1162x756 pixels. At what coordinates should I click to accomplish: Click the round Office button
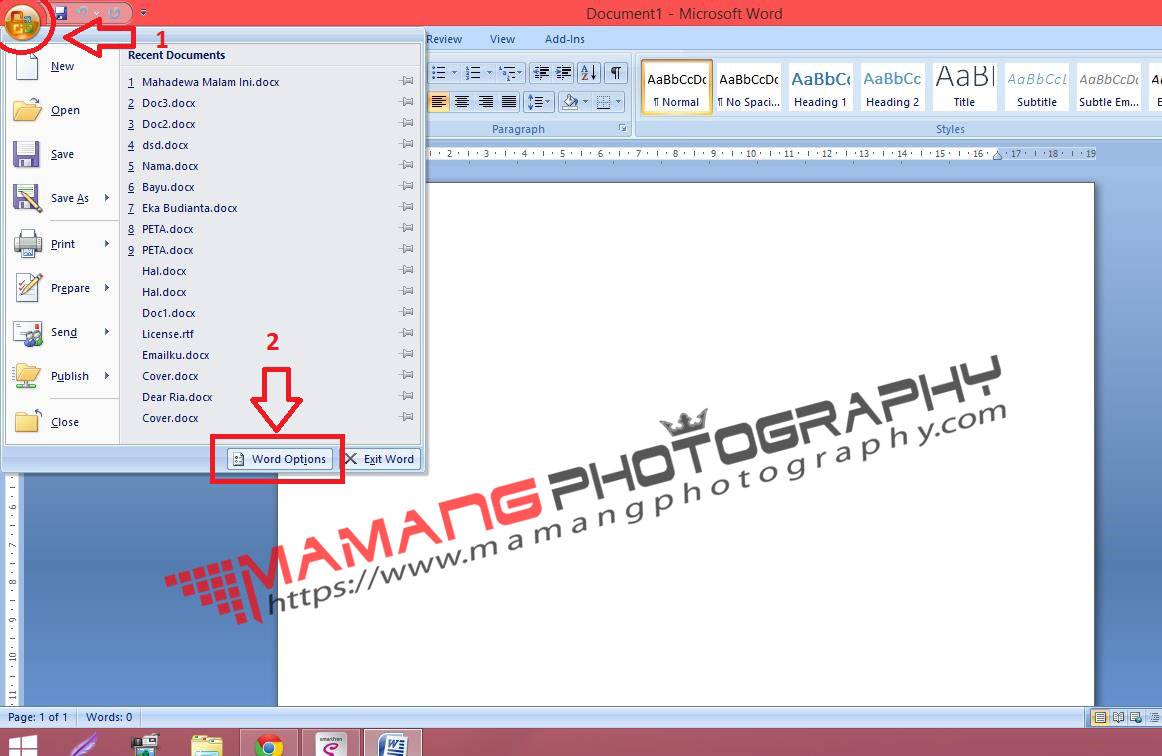pyautogui.click(x=22, y=22)
